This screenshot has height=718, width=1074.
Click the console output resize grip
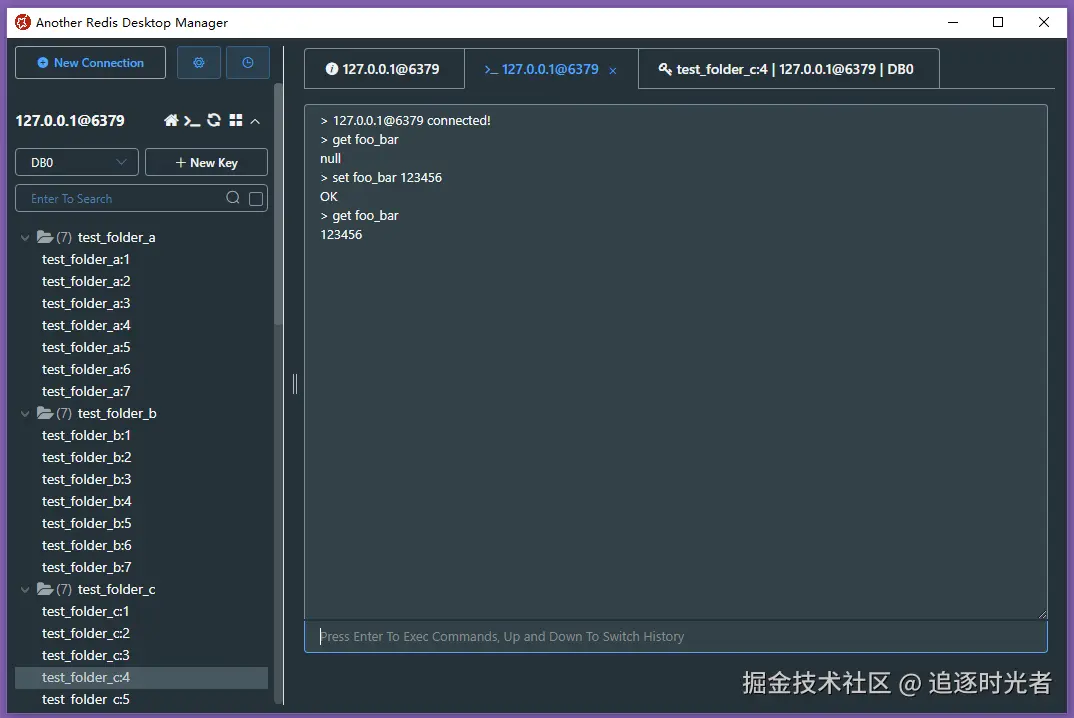[1042, 615]
